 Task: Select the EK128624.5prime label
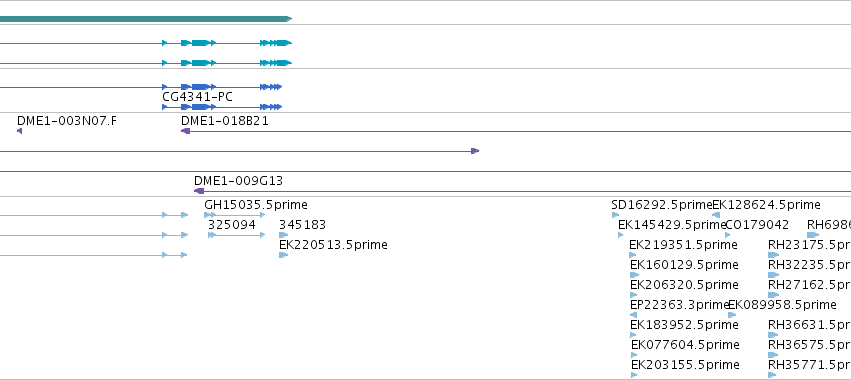(x=766, y=205)
